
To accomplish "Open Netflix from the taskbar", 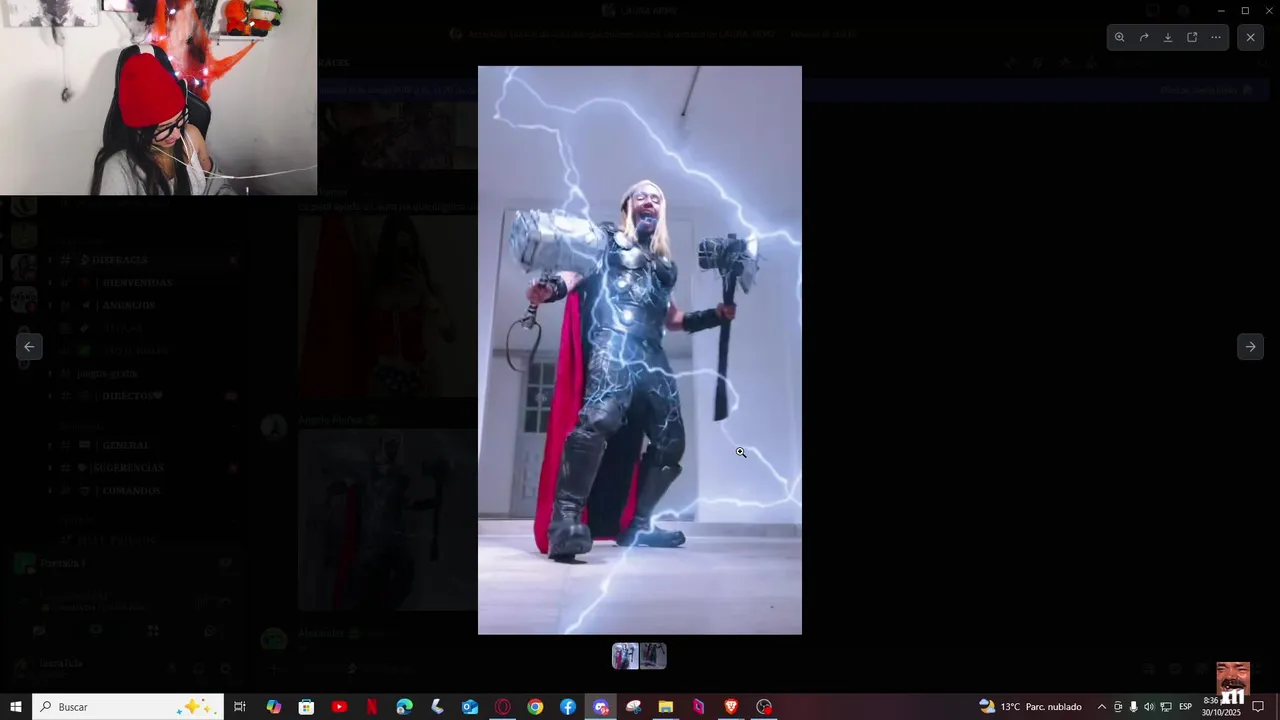I will click(372, 707).
